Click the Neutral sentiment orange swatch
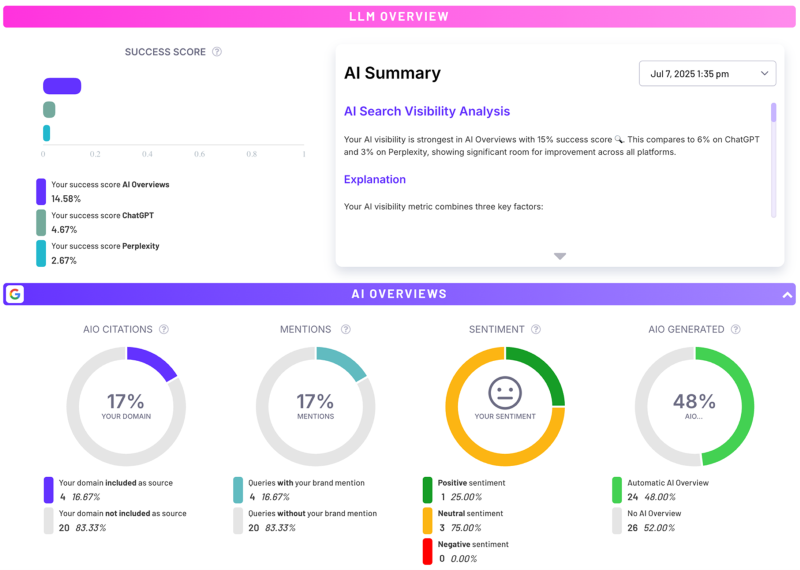Viewport: 800px width, 570px height. [x=428, y=521]
